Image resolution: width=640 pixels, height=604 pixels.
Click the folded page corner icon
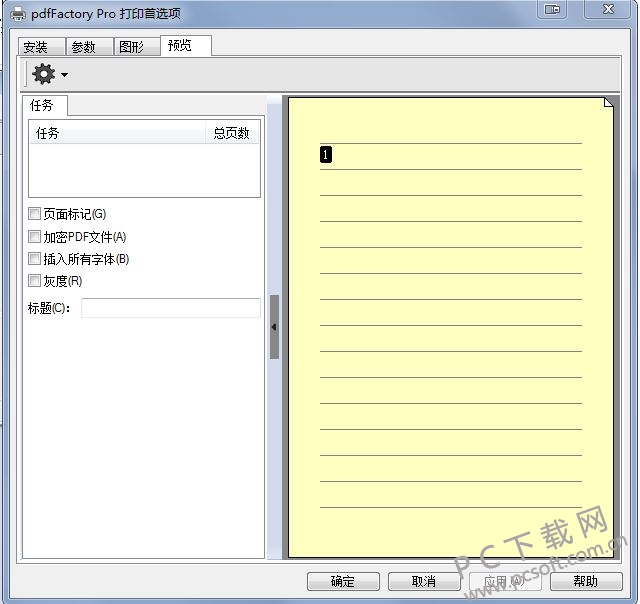pyautogui.click(x=609, y=102)
